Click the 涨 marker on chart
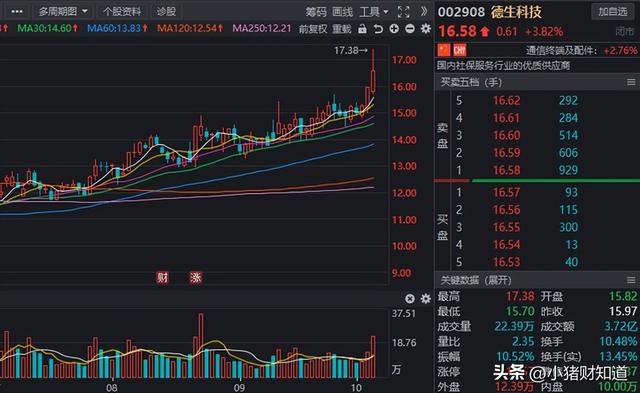 (196, 278)
